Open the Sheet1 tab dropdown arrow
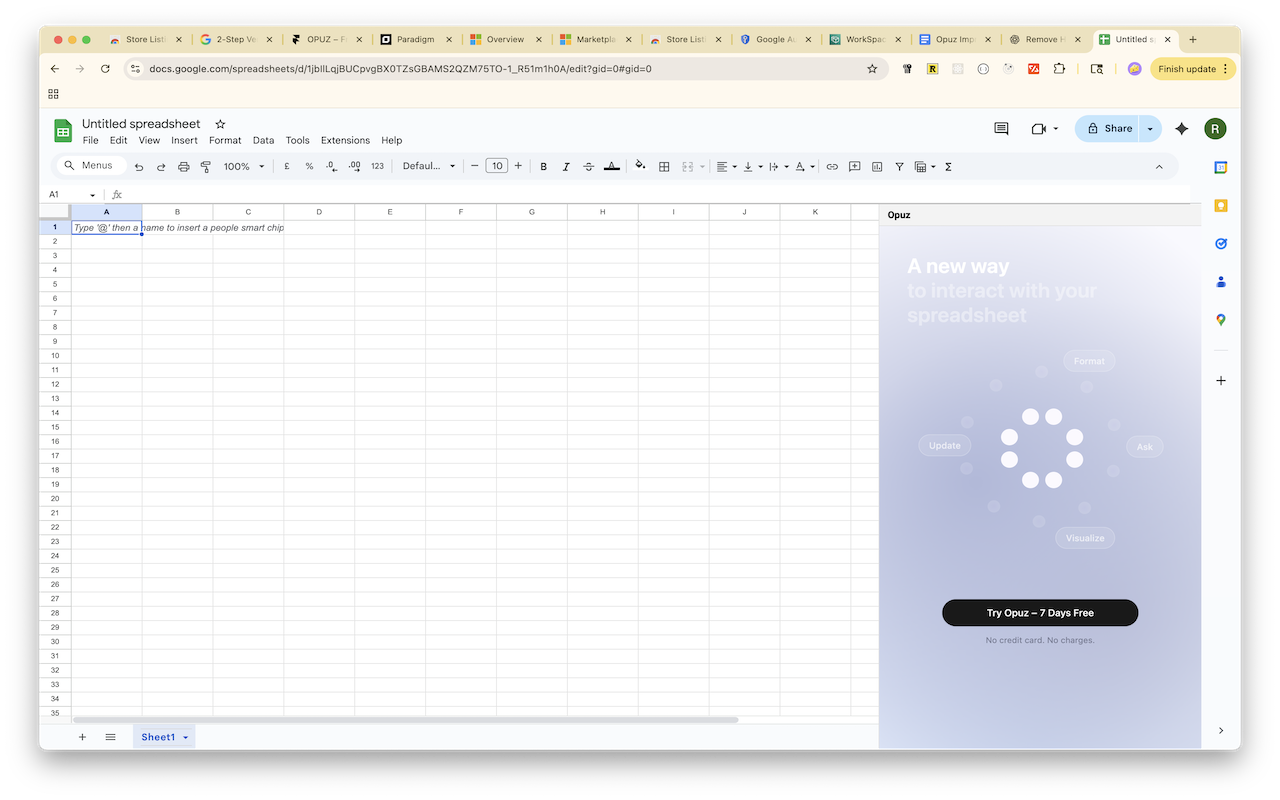The image size is (1280, 800). click(x=186, y=737)
